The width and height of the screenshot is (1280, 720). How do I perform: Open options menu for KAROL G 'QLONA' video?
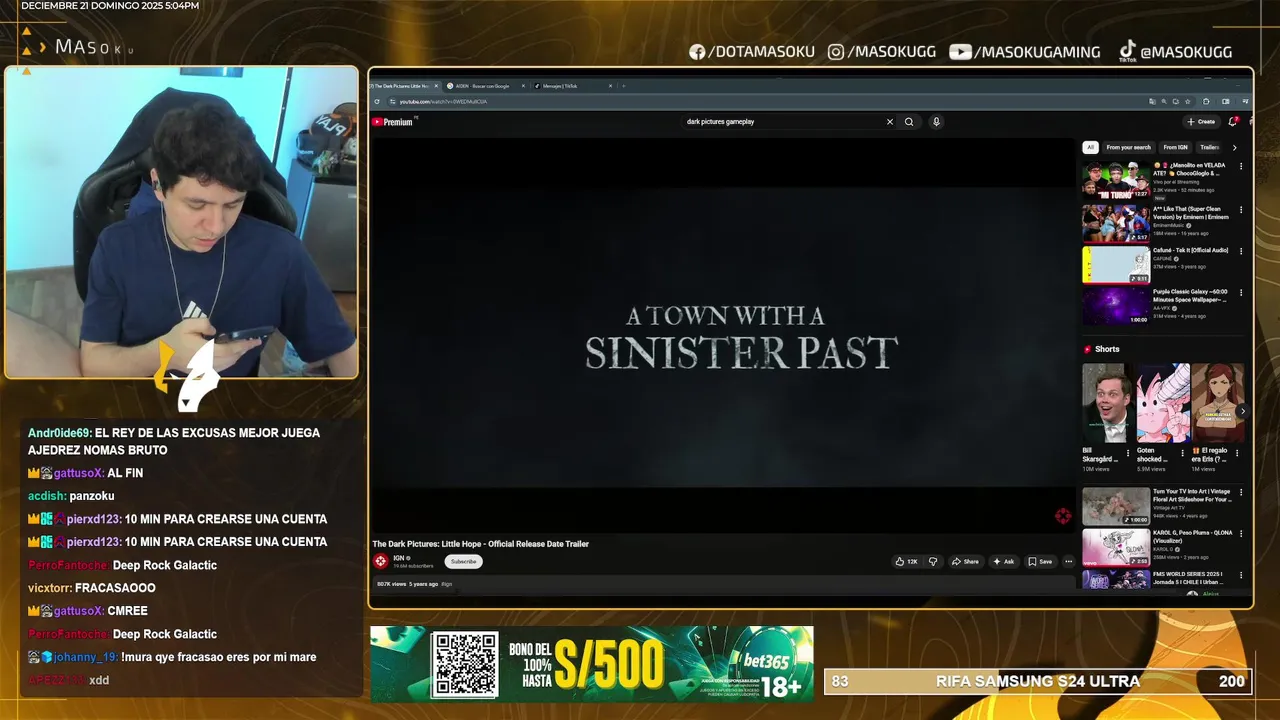[1241, 534]
